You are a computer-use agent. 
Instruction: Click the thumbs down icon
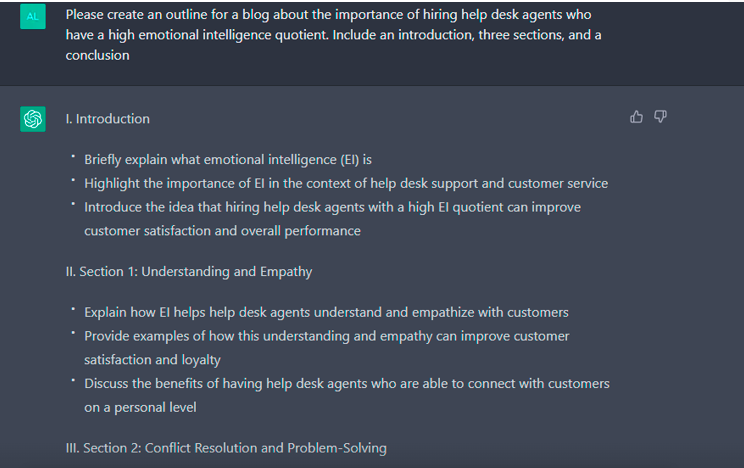tap(660, 117)
